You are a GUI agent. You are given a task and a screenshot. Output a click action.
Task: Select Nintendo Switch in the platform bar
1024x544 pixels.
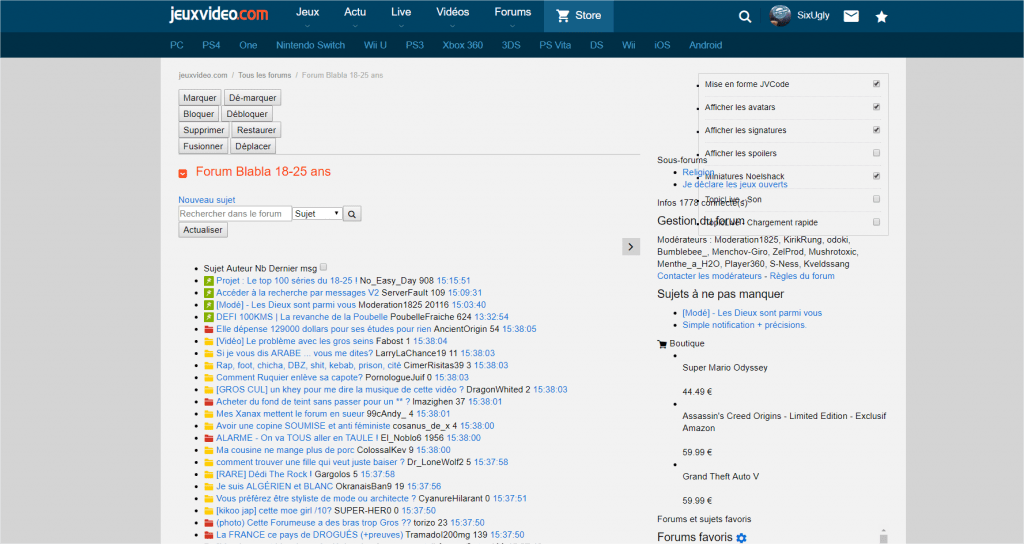[310, 45]
